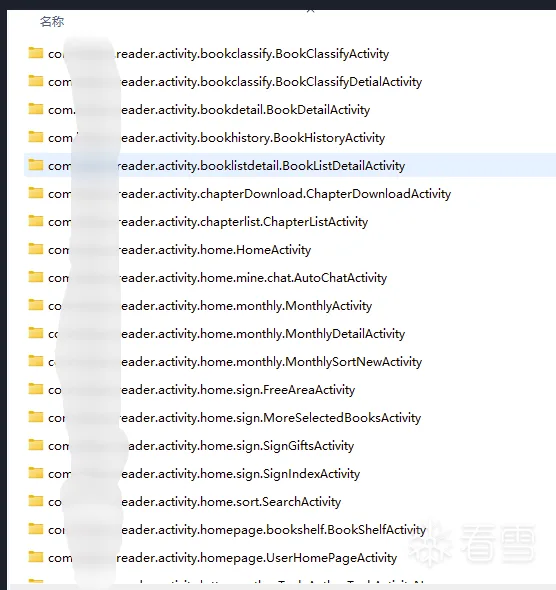The height and width of the screenshot is (590, 556).
Task: Select folder icon of ChapterDownloadActivity row
Action: [36, 193]
